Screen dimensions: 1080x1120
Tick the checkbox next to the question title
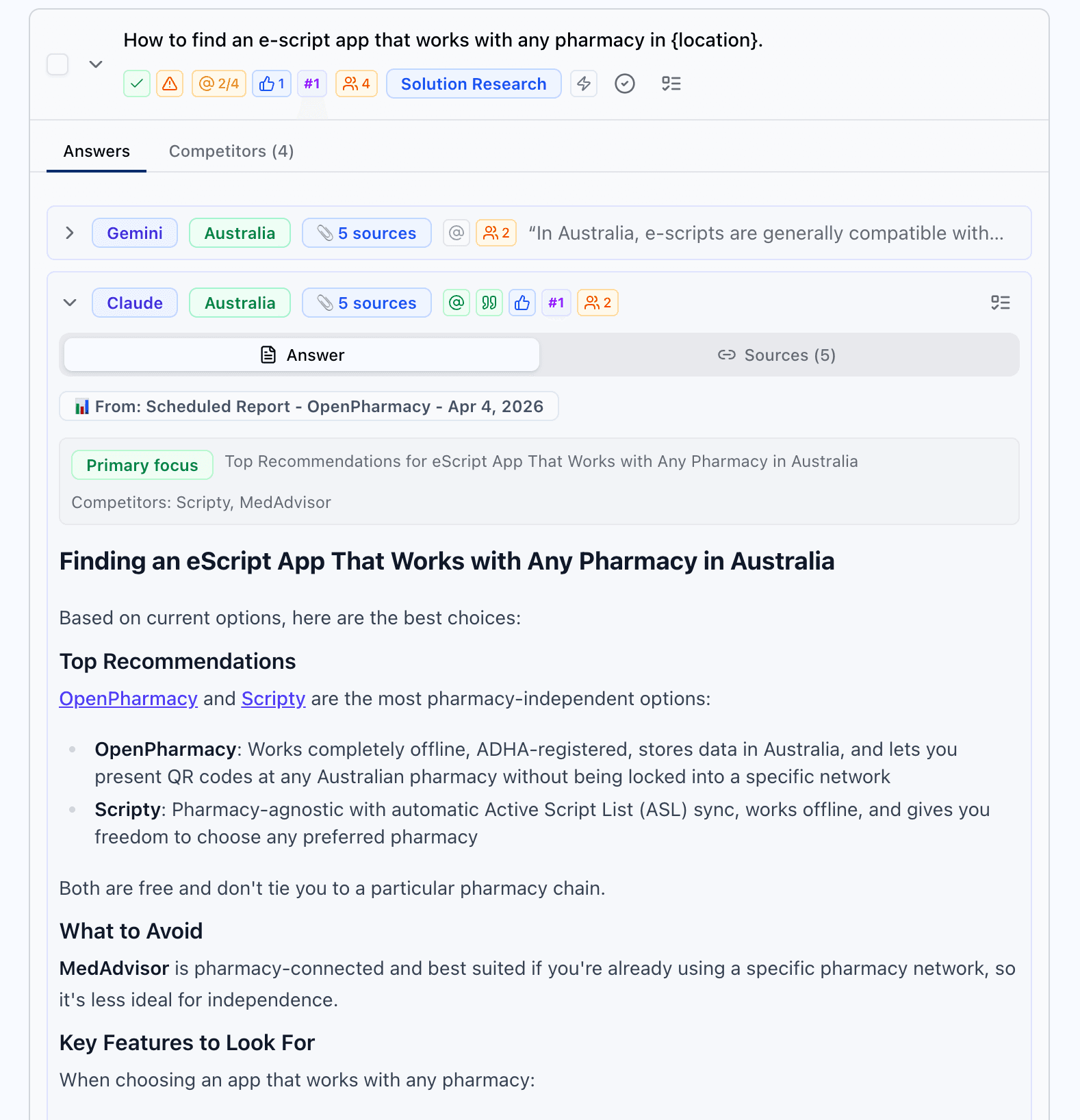[57, 64]
